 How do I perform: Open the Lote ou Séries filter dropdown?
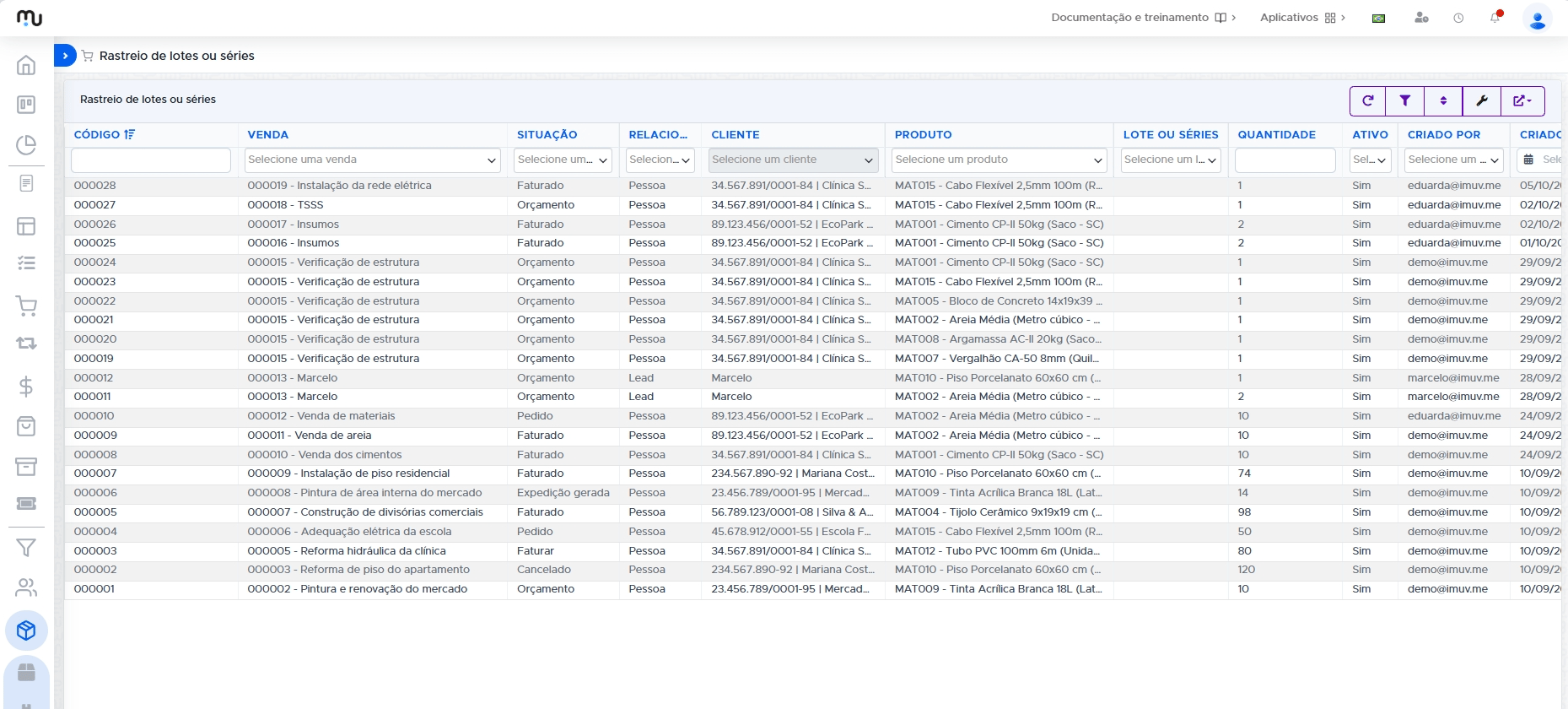click(x=1171, y=160)
